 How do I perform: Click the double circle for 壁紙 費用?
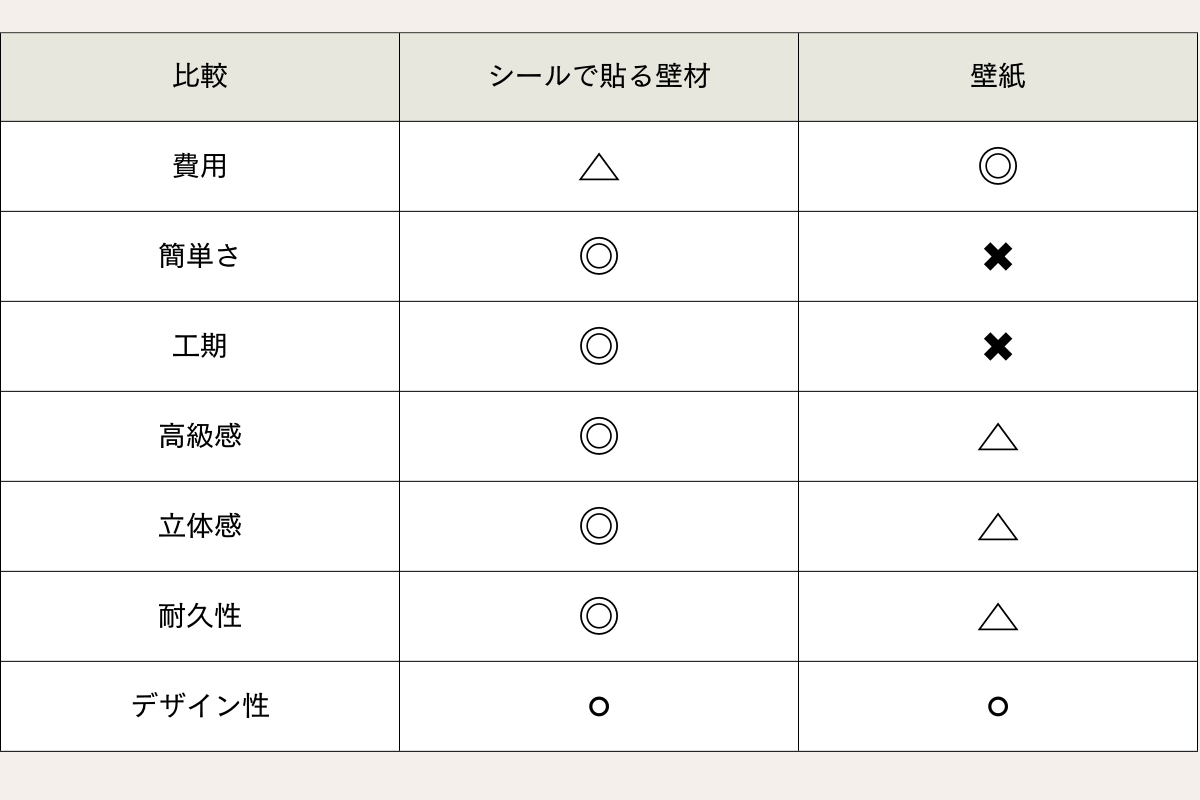[x=998, y=166]
